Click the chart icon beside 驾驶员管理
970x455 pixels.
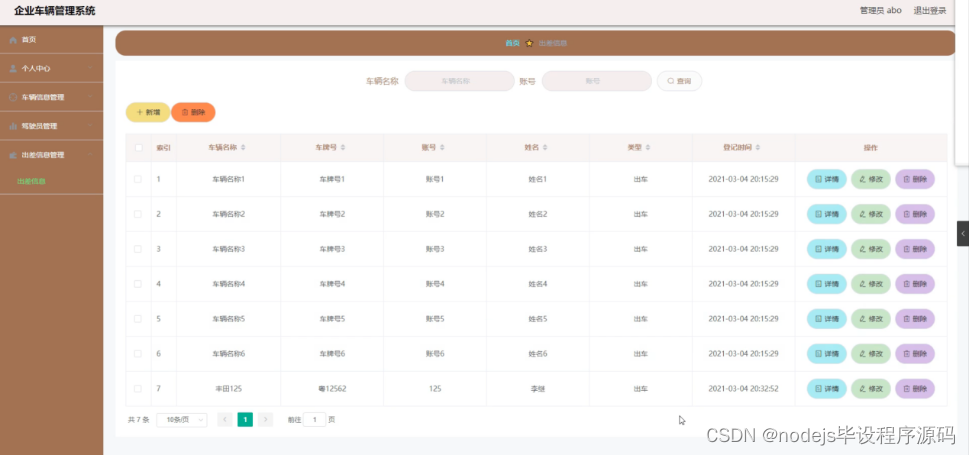coord(13,126)
